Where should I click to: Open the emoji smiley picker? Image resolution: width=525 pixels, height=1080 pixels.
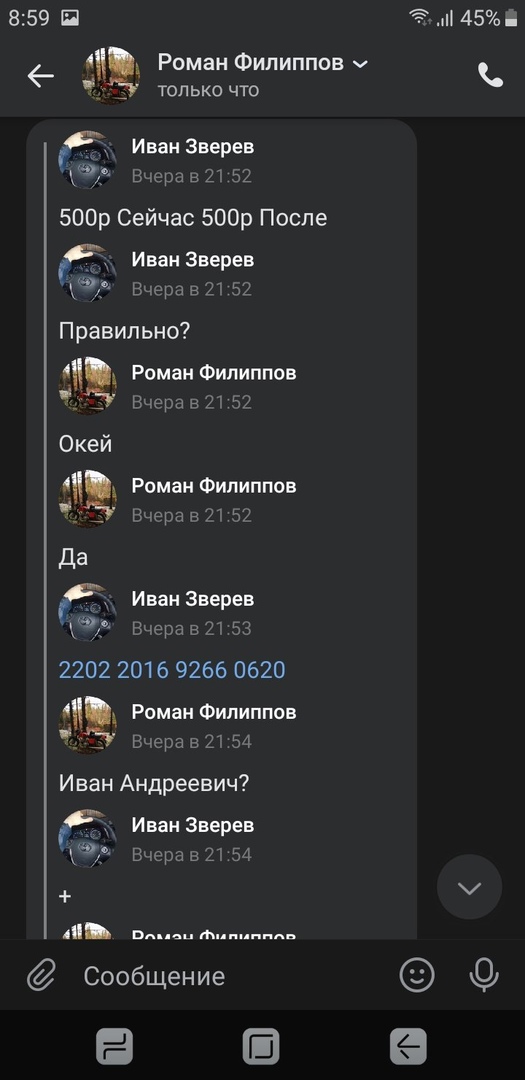(418, 975)
